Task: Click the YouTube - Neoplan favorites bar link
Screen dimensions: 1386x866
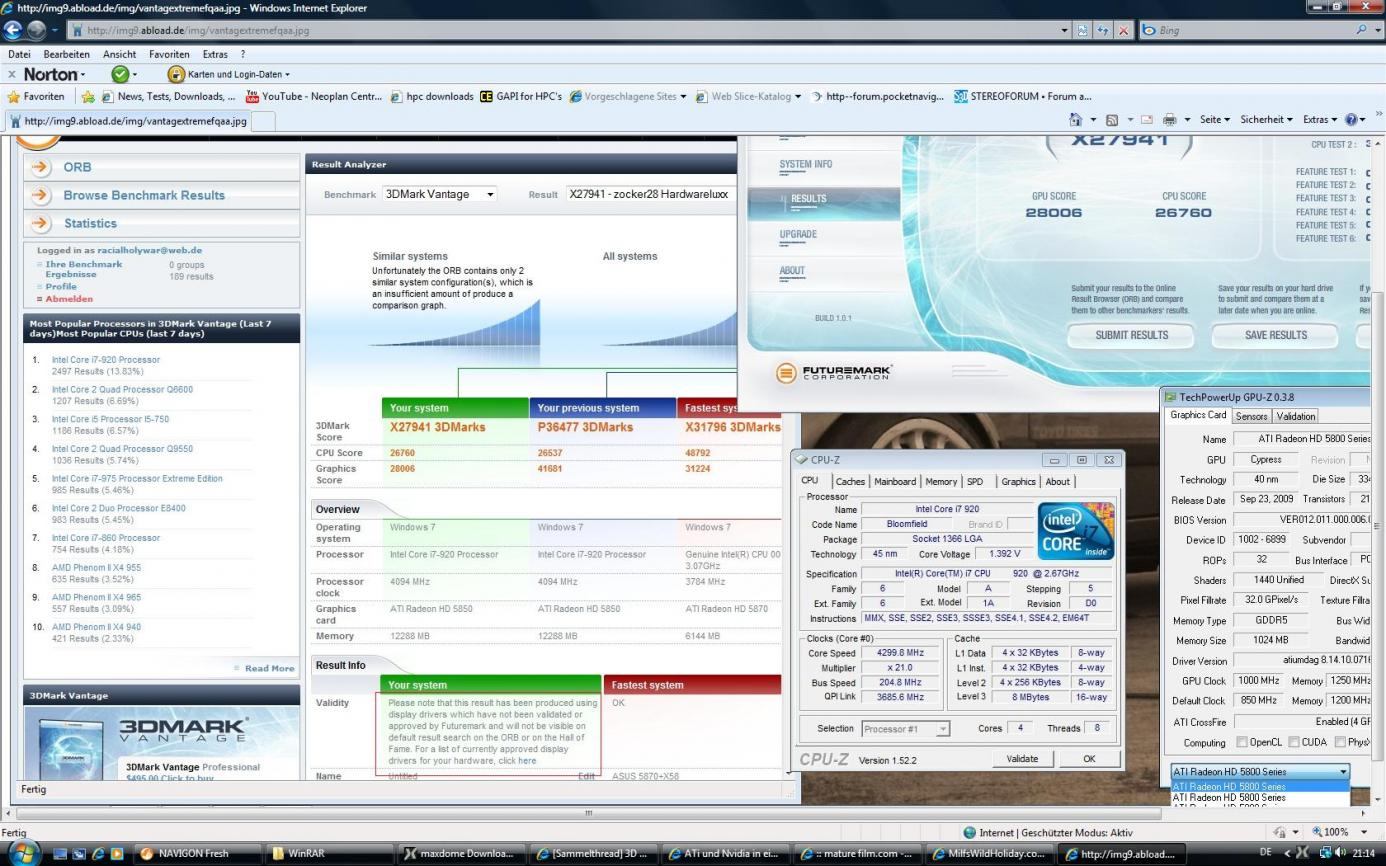Action: (x=313, y=96)
